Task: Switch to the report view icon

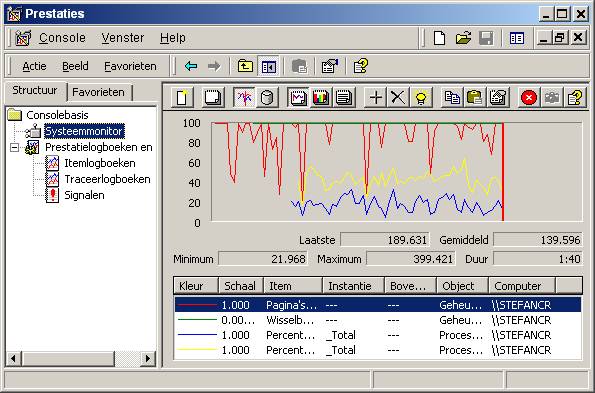Action: coord(344,98)
